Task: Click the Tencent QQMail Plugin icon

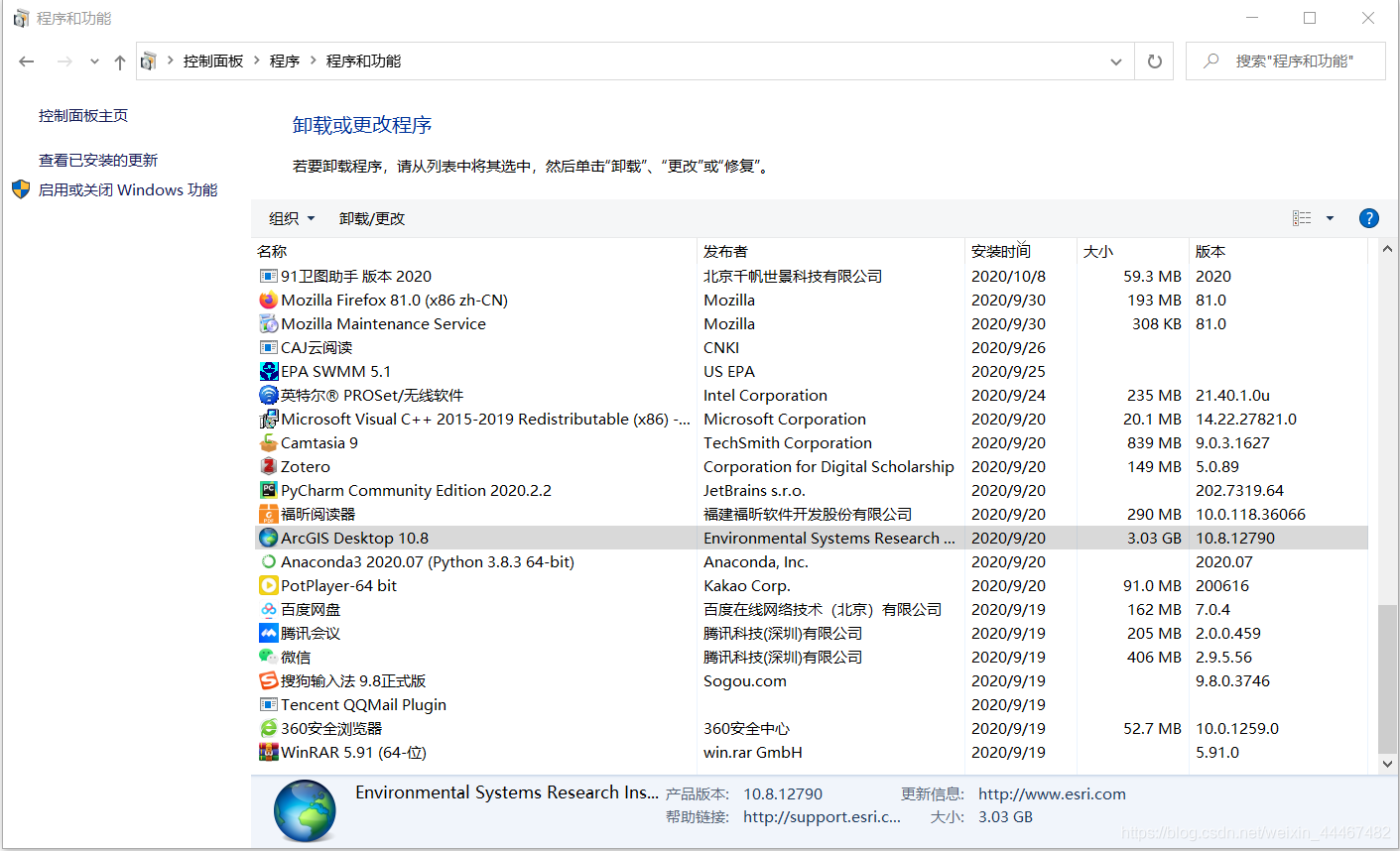Action: [268, 704]
